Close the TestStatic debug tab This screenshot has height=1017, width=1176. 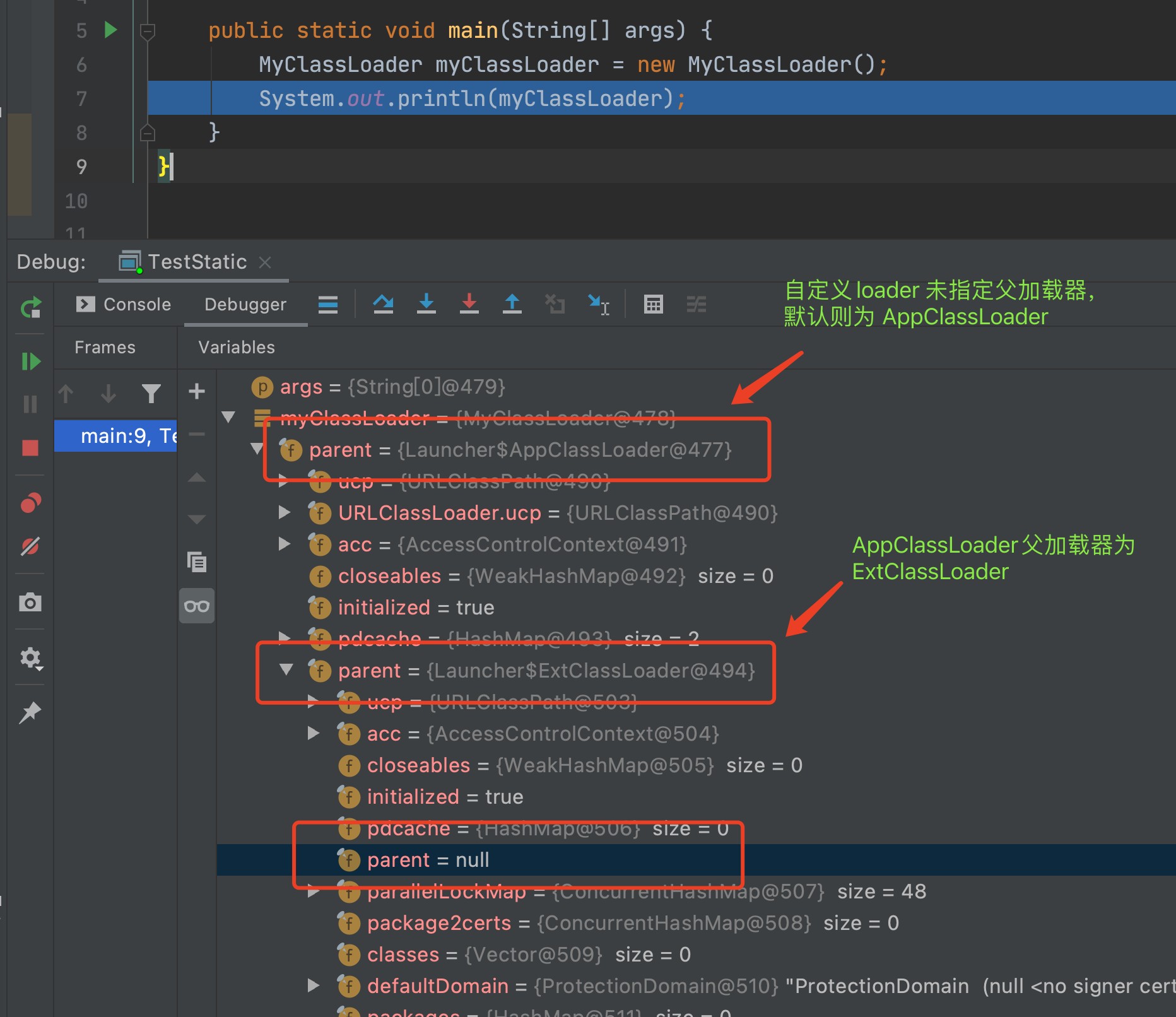coord(265,262)
